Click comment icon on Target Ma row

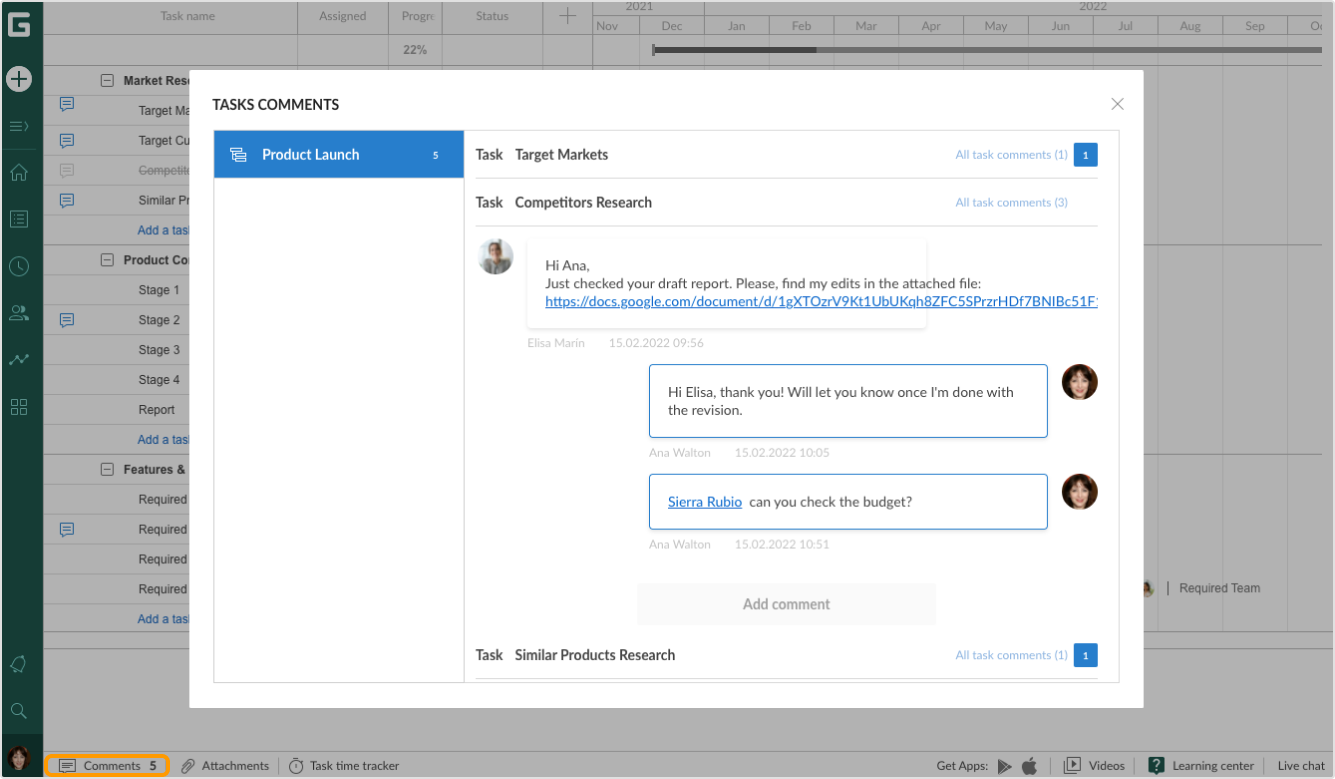[67, 104]
